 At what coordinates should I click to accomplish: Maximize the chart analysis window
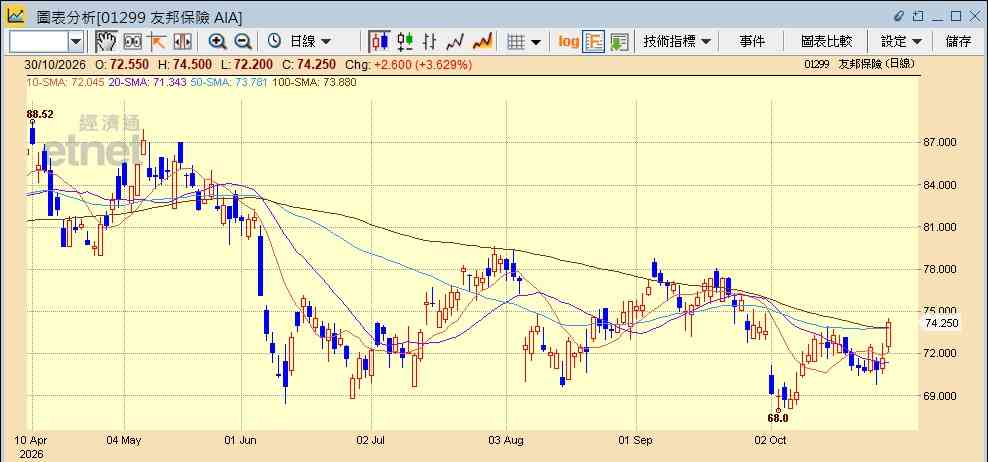(x=956, y=16)
